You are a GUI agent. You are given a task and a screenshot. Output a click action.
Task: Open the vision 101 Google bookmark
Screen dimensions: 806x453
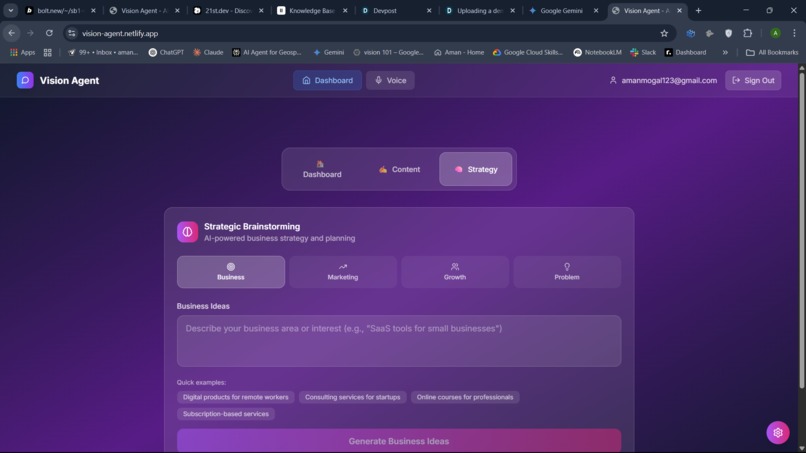click(x=389, y=52)
